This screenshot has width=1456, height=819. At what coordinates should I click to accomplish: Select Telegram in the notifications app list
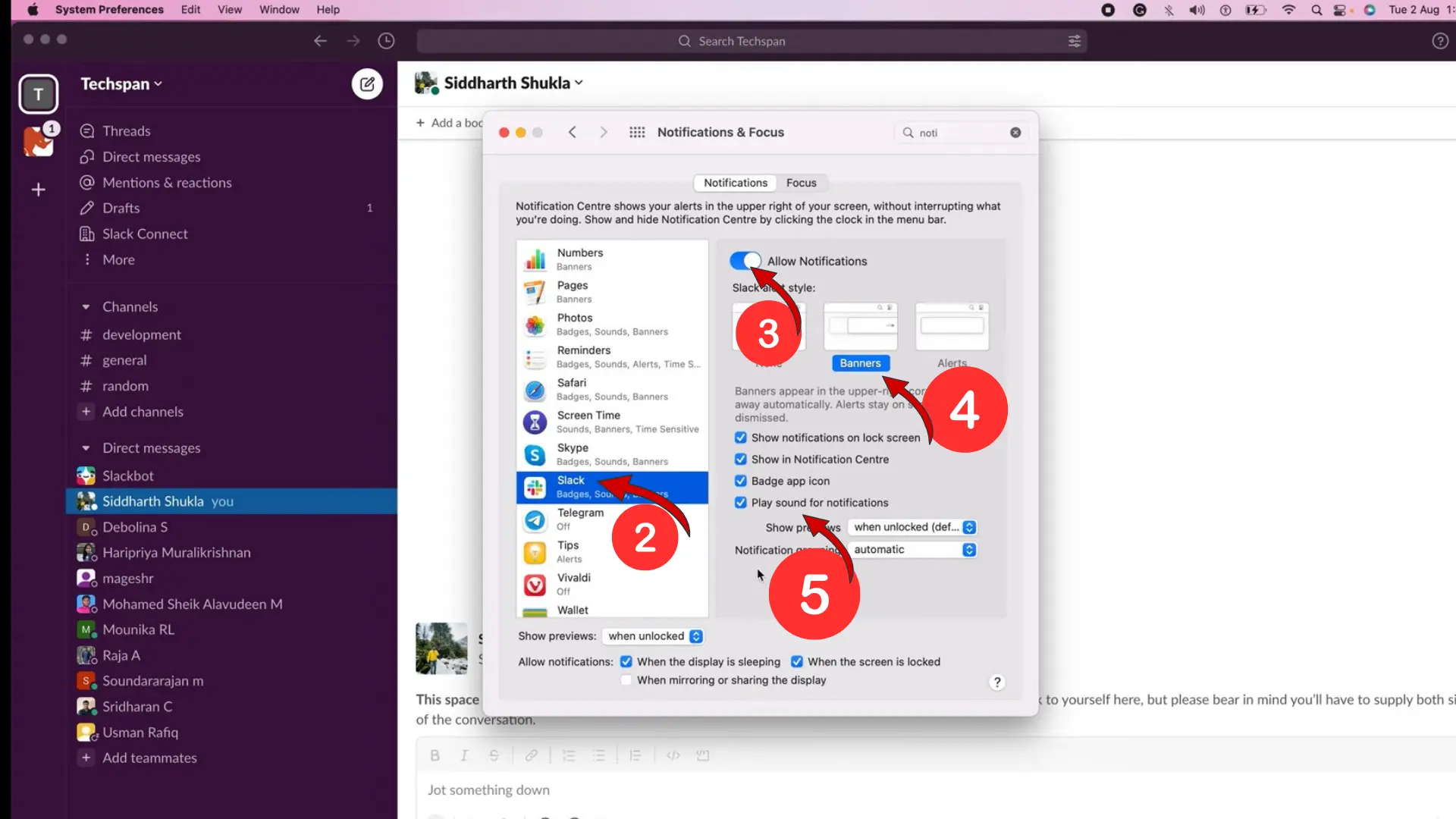(x=612, y=519)
